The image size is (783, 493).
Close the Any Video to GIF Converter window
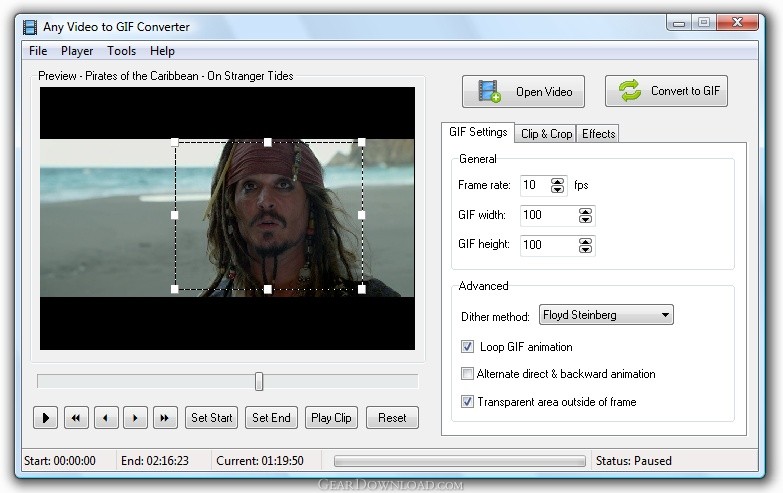[737, 22]
